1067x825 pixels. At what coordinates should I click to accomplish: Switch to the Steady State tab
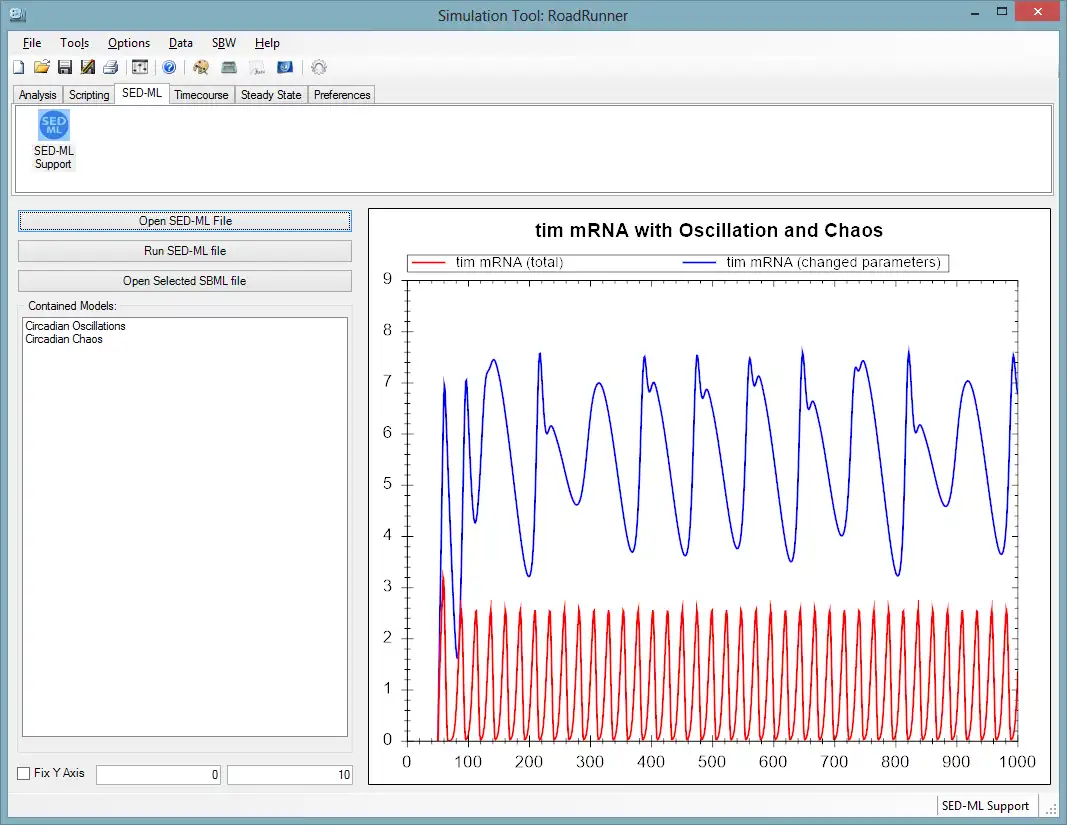coord(271,95)
